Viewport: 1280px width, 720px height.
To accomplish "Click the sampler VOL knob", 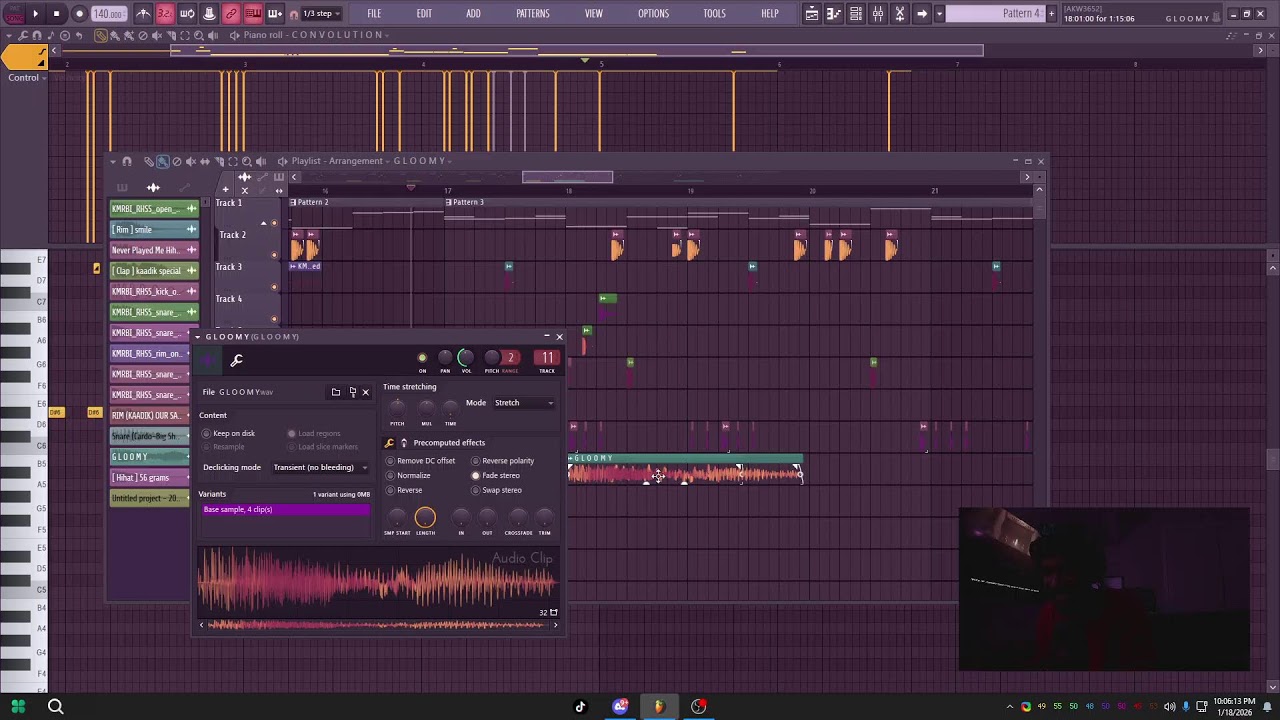I will coord(466,357).
